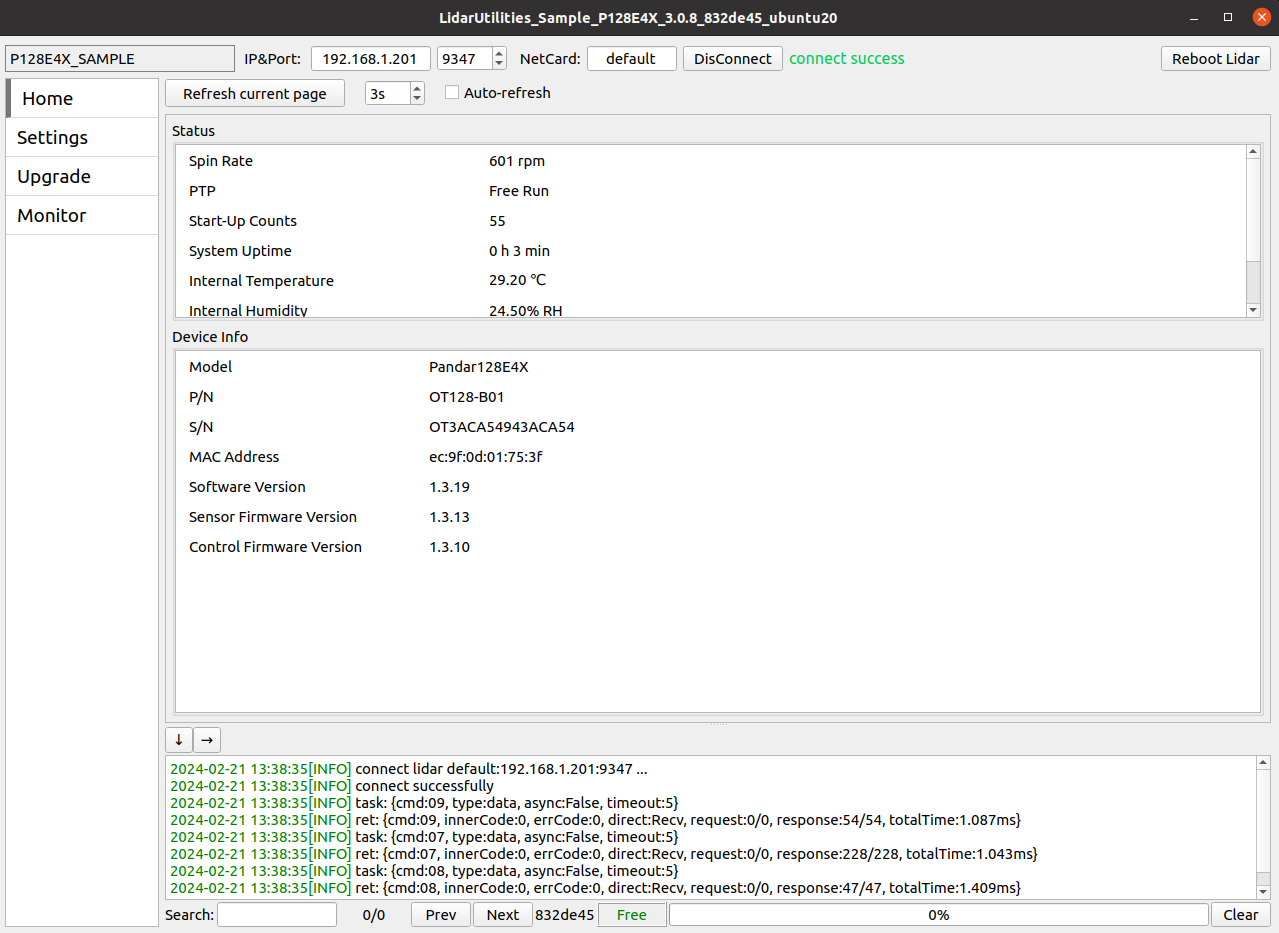Click the IP address field 192.168.1.201
This screenshot has height=933, width=1279.
pyautogui.click(x=371, y=58)
